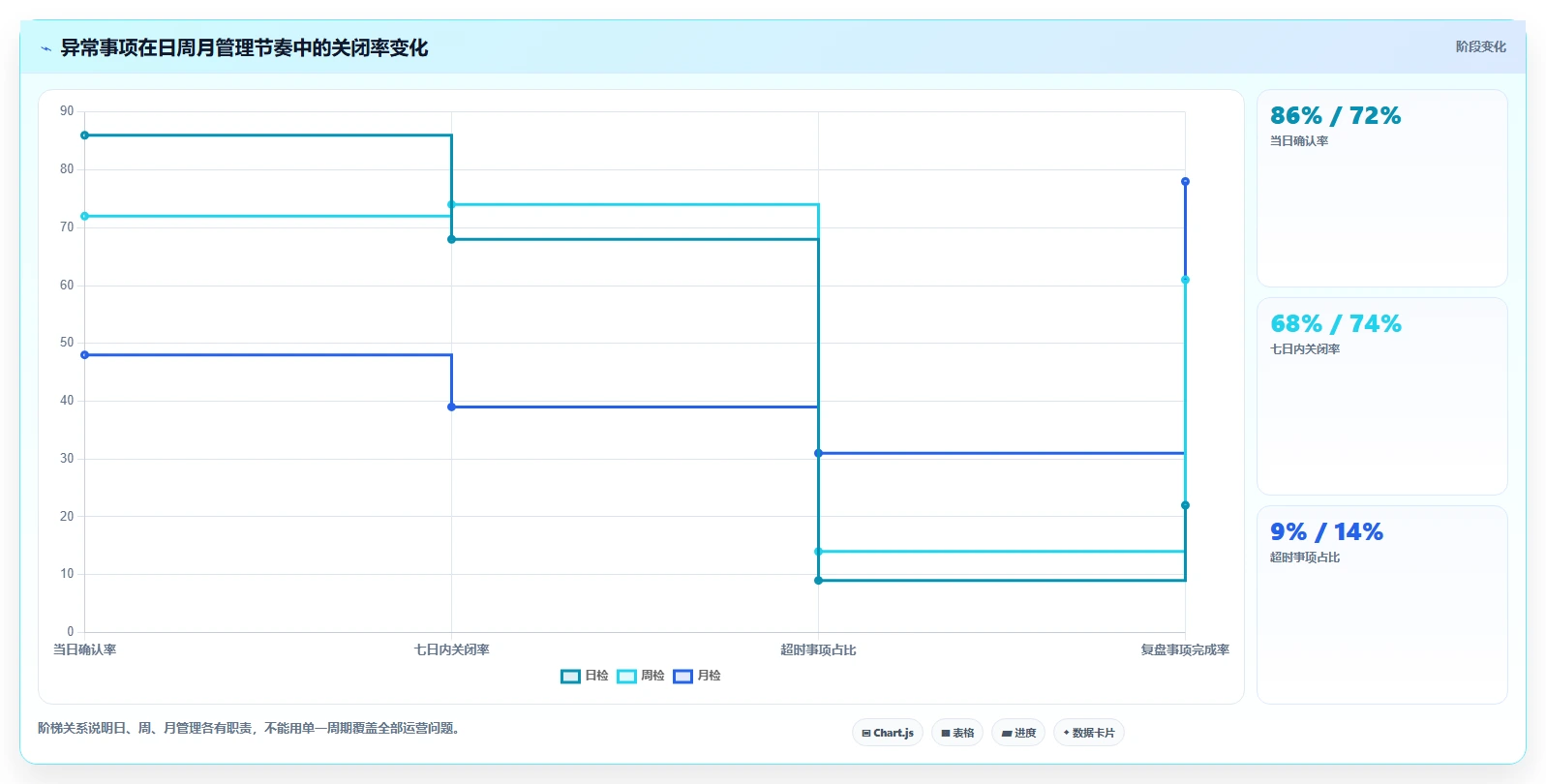Click 周检 data point at 14 on 超时事项占比
The height and width of the screenshot is (784, 1546).
coord(818,552)
